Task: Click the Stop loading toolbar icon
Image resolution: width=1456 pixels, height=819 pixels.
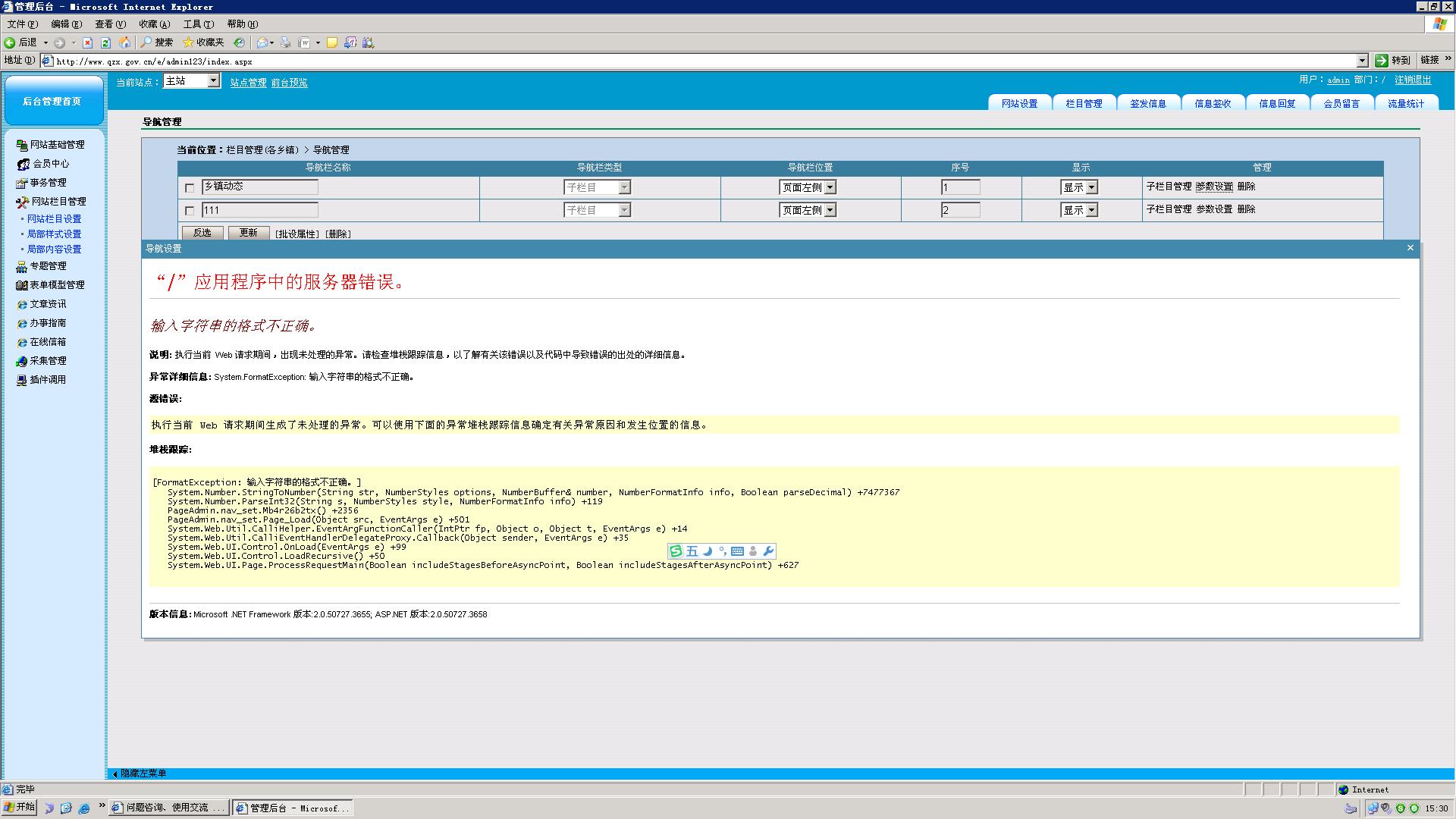Action: click(x=87, y=43)
